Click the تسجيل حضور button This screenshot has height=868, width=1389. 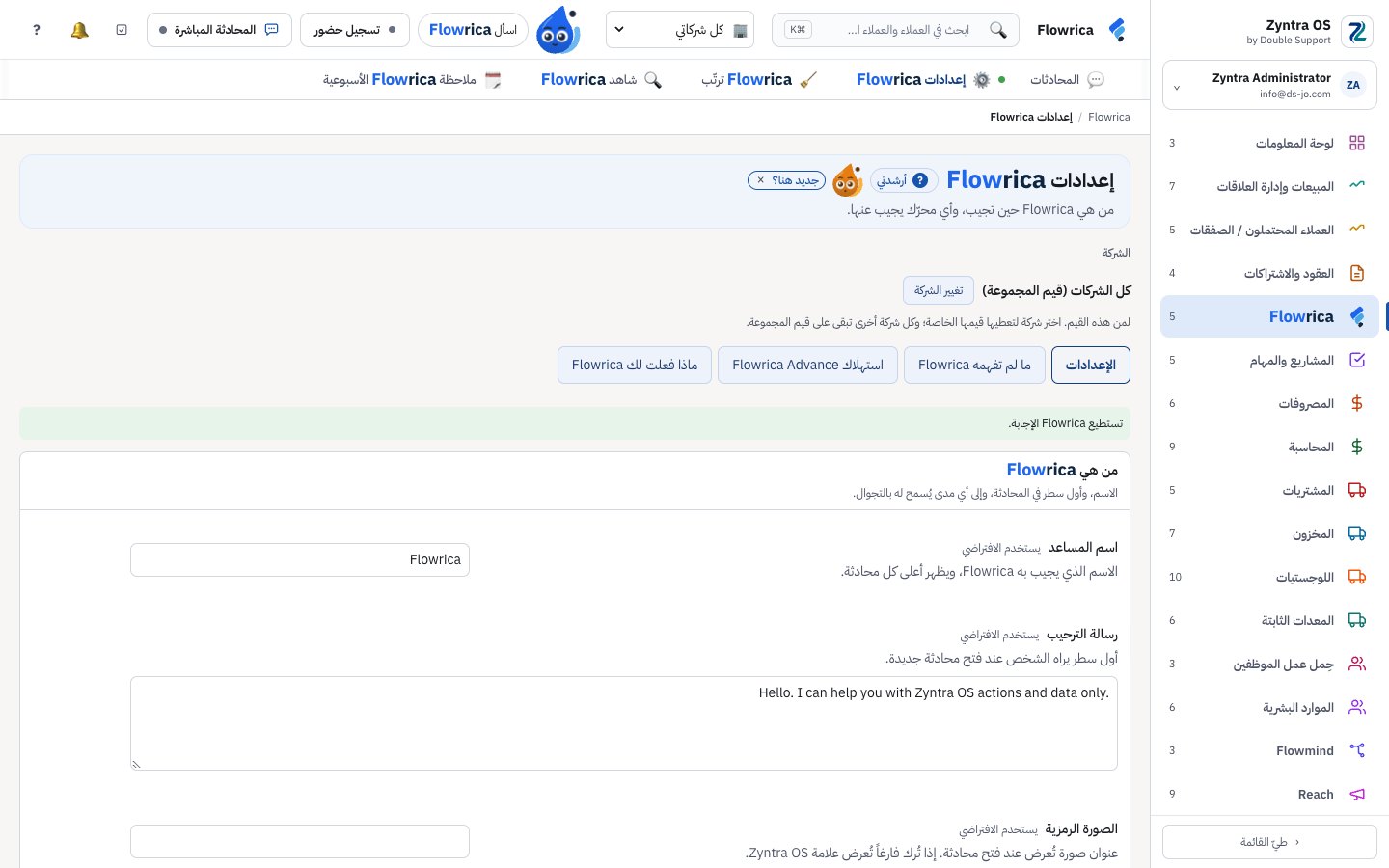click(355, 30)
